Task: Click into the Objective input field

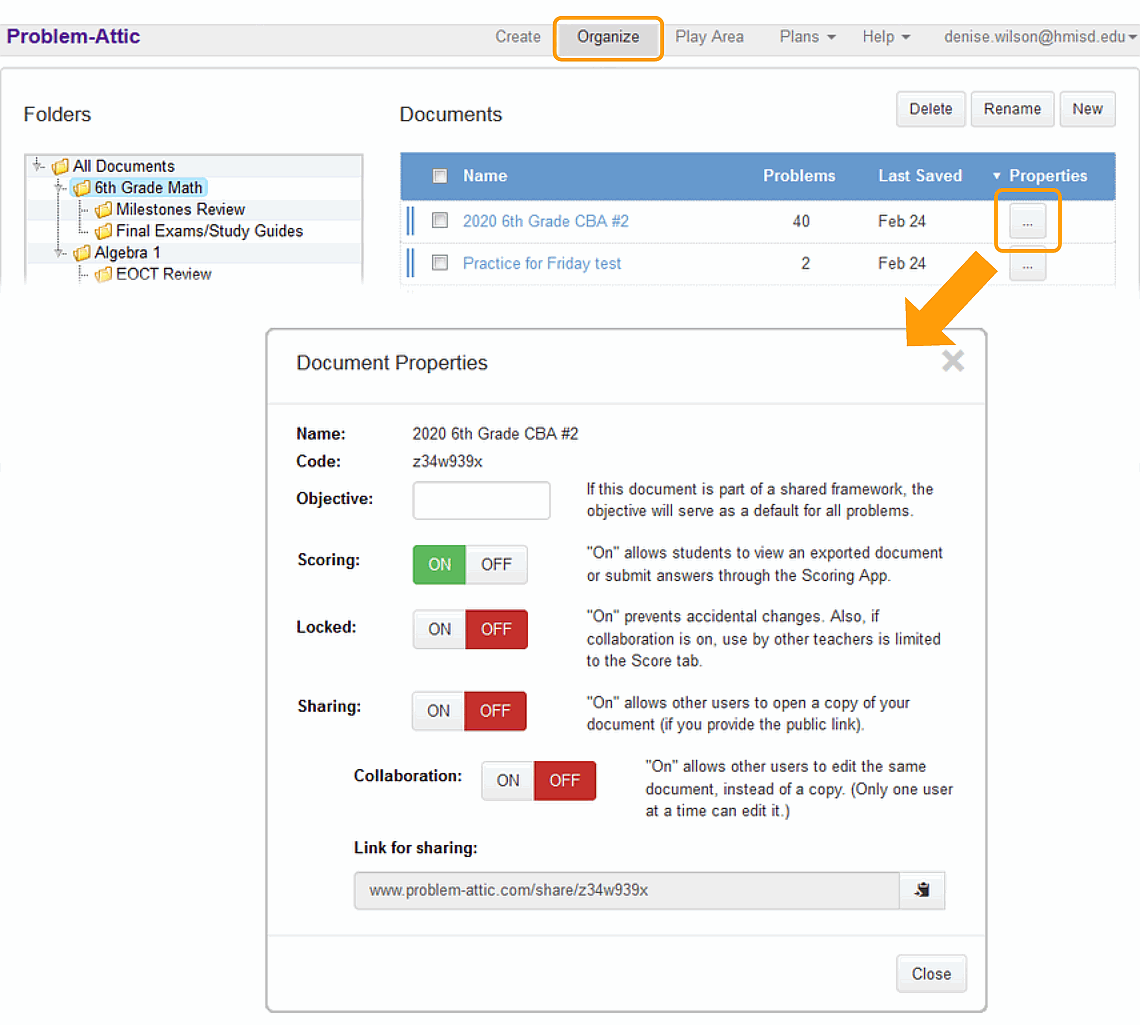Action: coord(481,500)
